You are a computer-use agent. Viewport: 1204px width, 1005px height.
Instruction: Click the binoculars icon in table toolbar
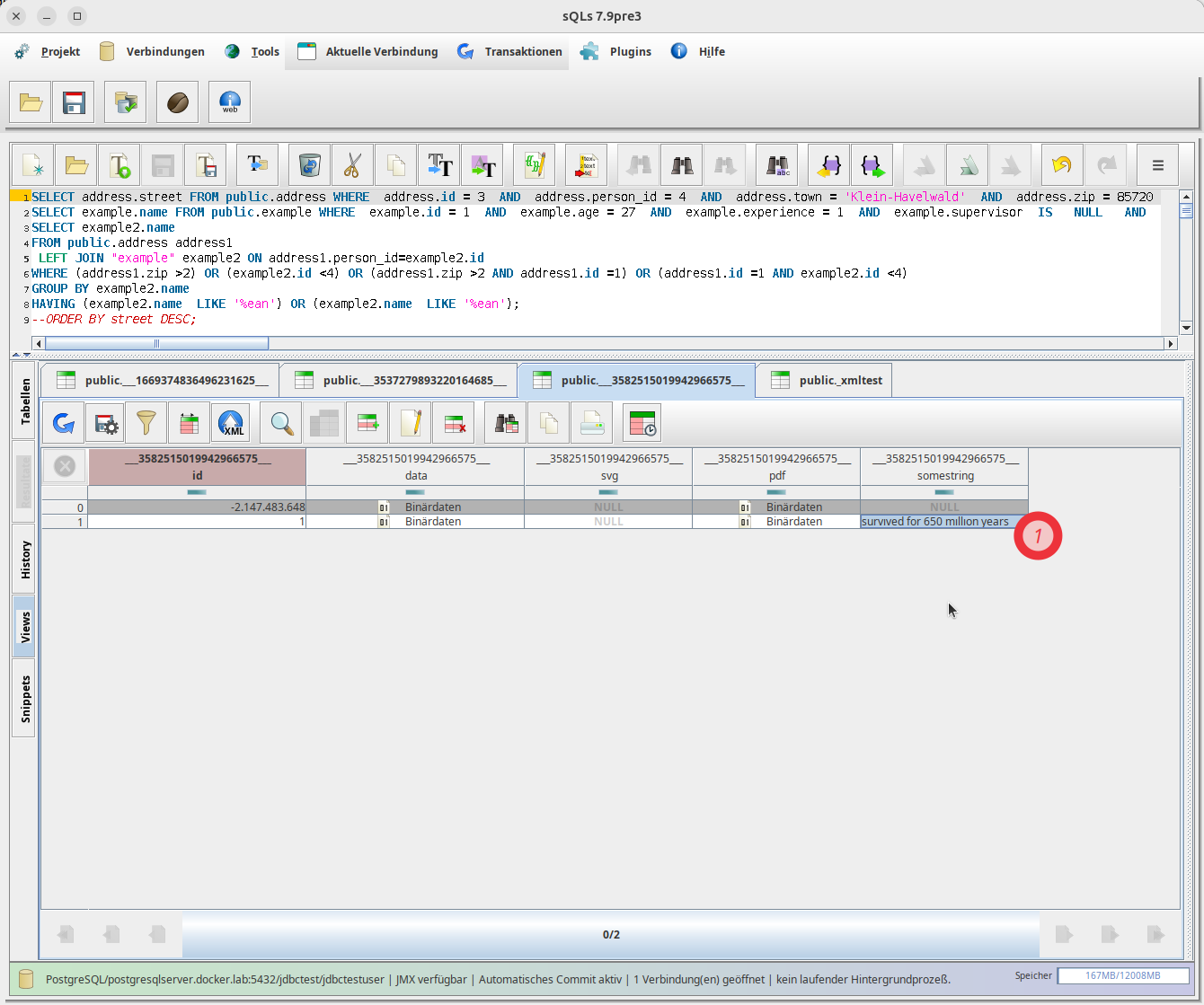coord(506,423)
